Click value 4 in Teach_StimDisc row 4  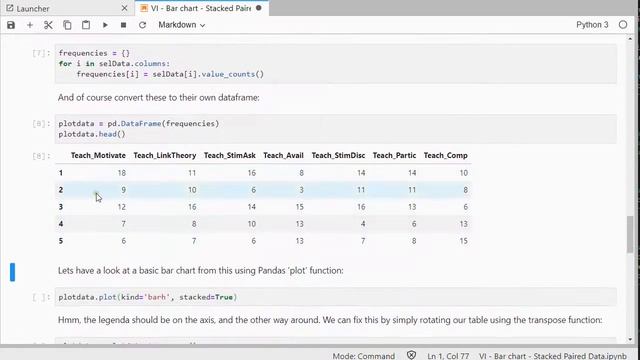[363, 224]
